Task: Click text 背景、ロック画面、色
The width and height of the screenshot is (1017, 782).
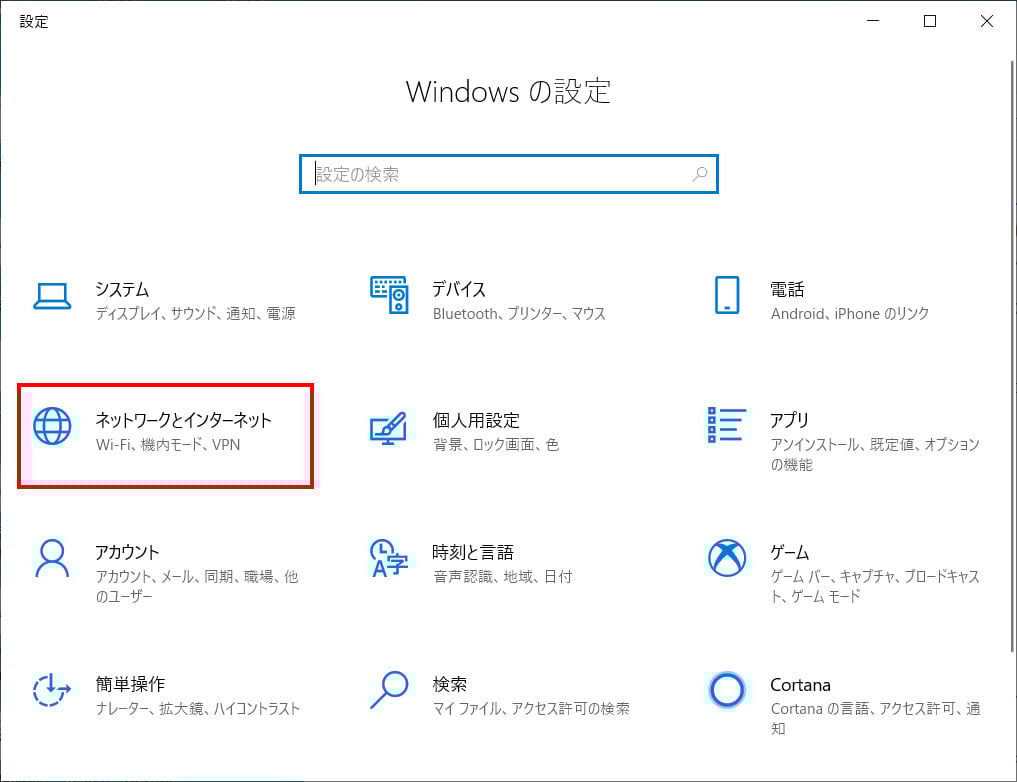Action: click(x=496, y=445)
